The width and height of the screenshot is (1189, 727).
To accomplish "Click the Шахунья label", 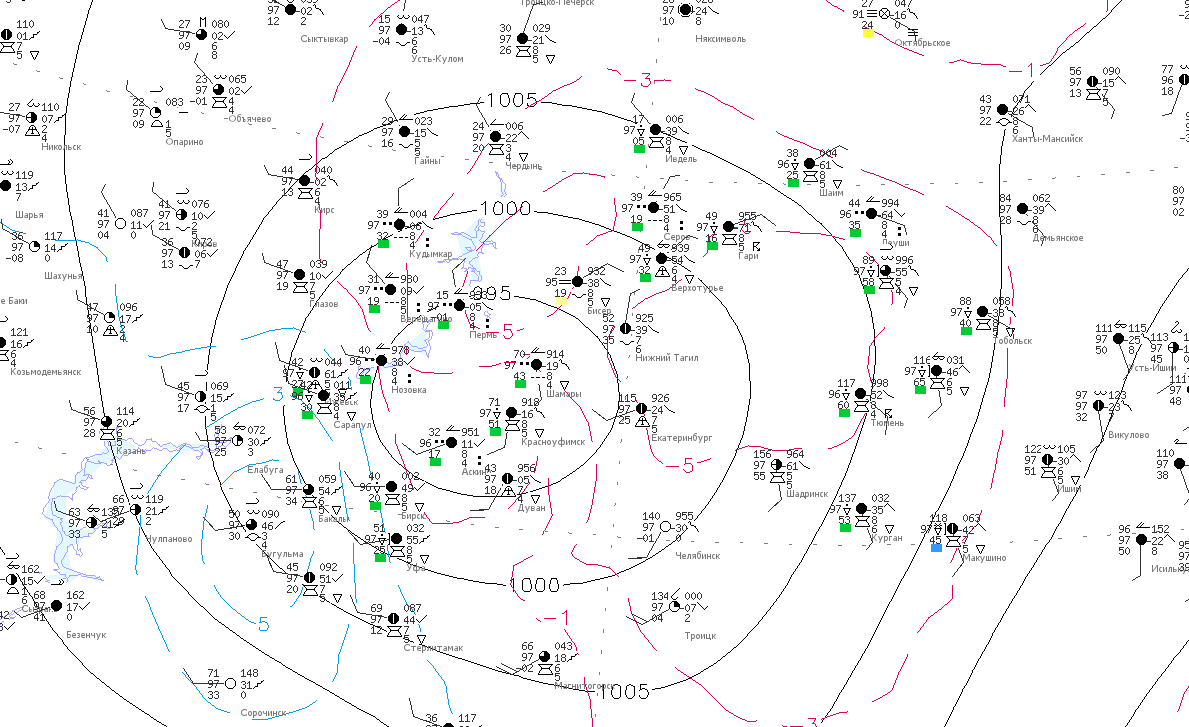I will tap(63, 276).
